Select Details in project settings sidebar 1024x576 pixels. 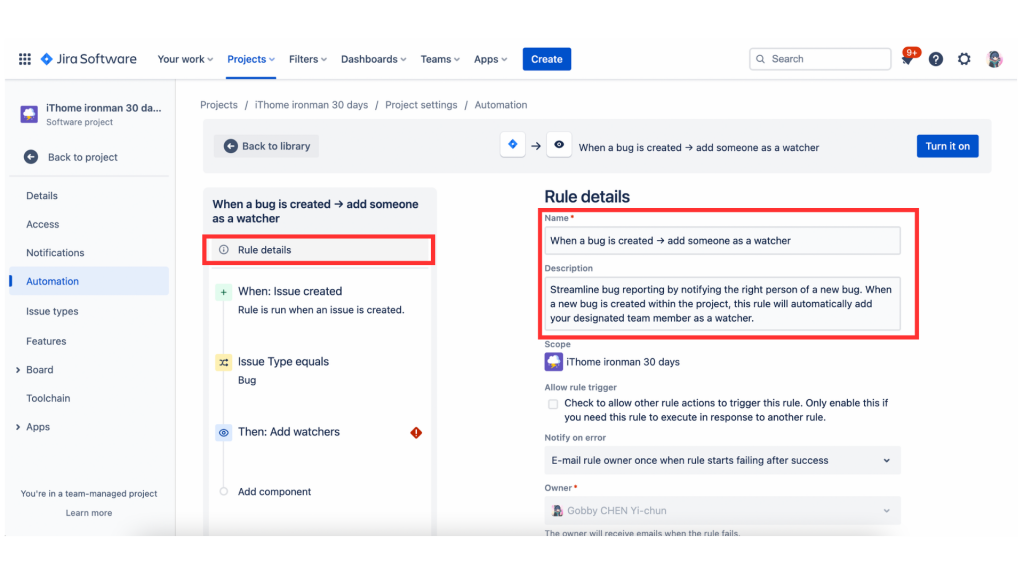[42, 195]
